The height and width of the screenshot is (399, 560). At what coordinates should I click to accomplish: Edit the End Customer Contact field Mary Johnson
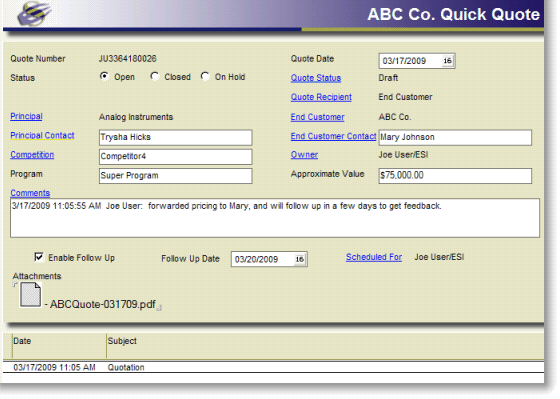455,138
